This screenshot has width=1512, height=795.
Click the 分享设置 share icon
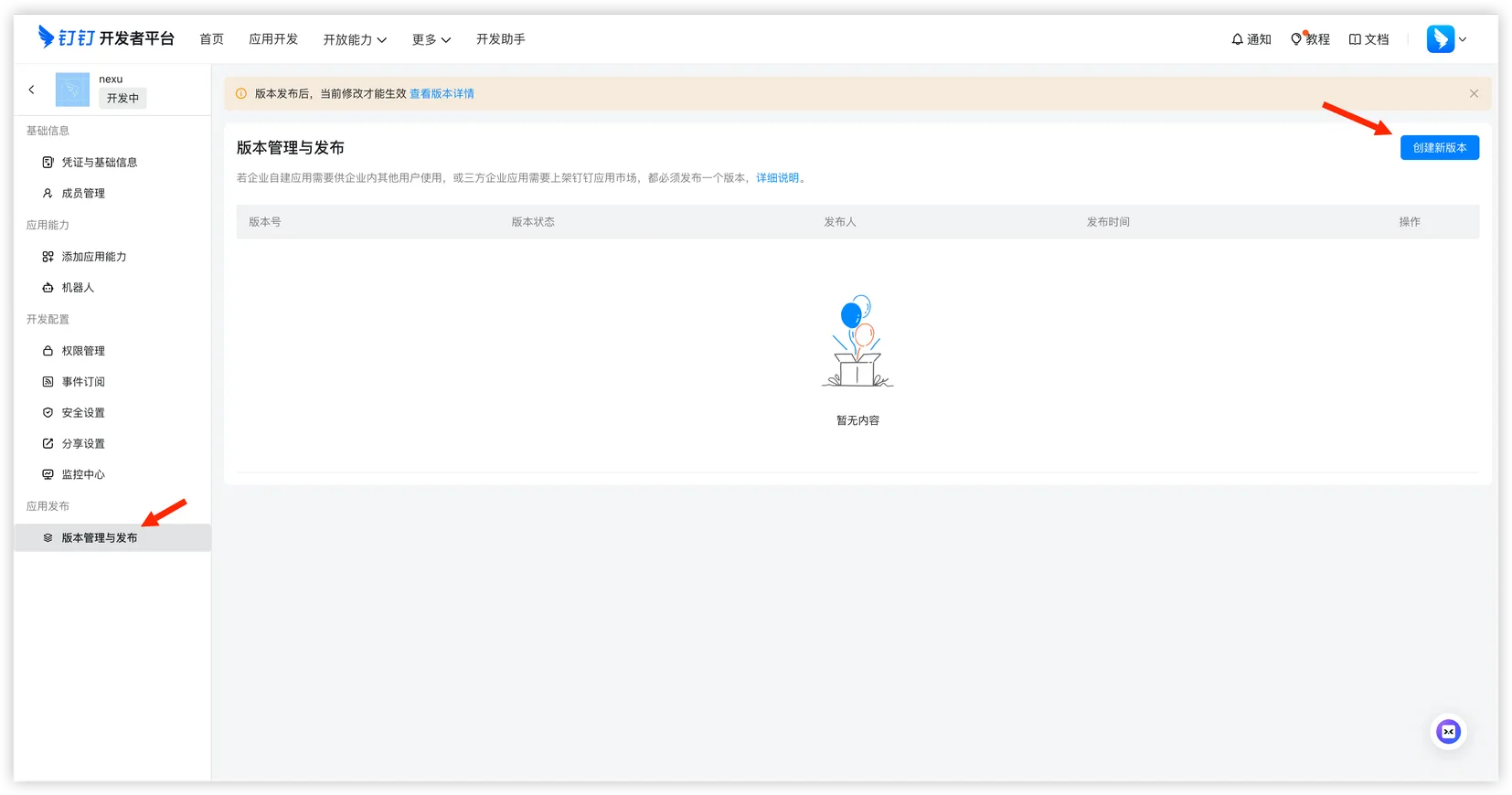click(48, 444)
